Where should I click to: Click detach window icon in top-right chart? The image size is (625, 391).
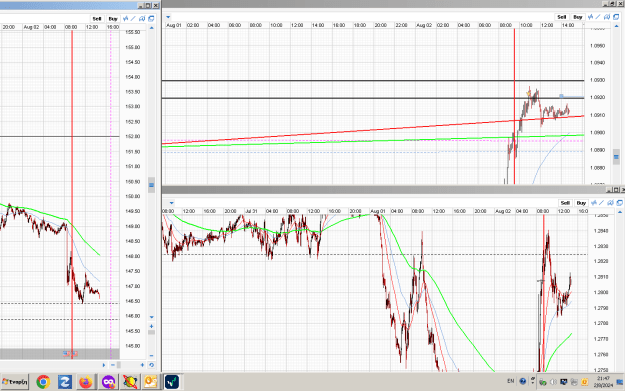pos(616,17)
